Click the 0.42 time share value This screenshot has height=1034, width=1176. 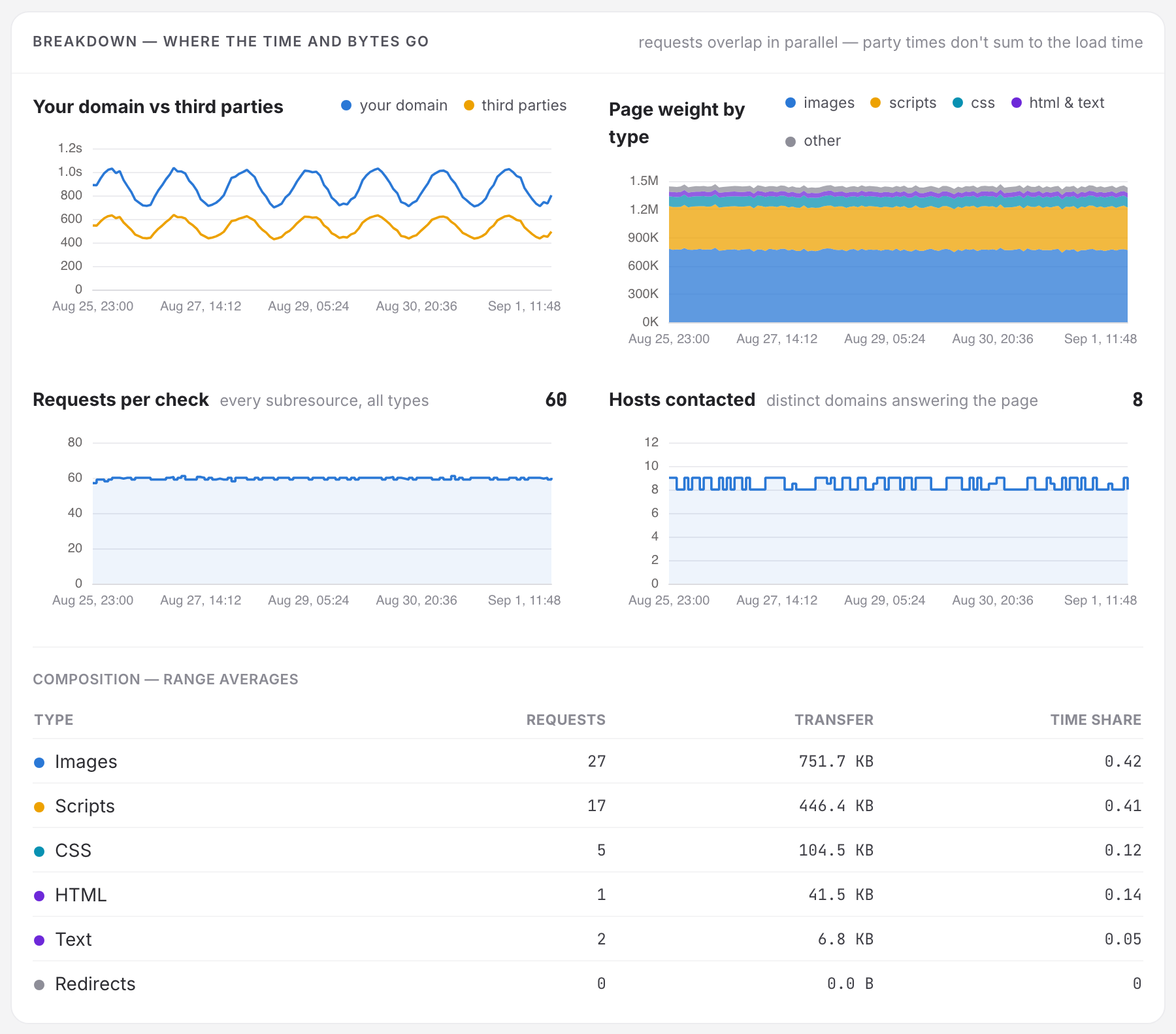pos(1123,761)
